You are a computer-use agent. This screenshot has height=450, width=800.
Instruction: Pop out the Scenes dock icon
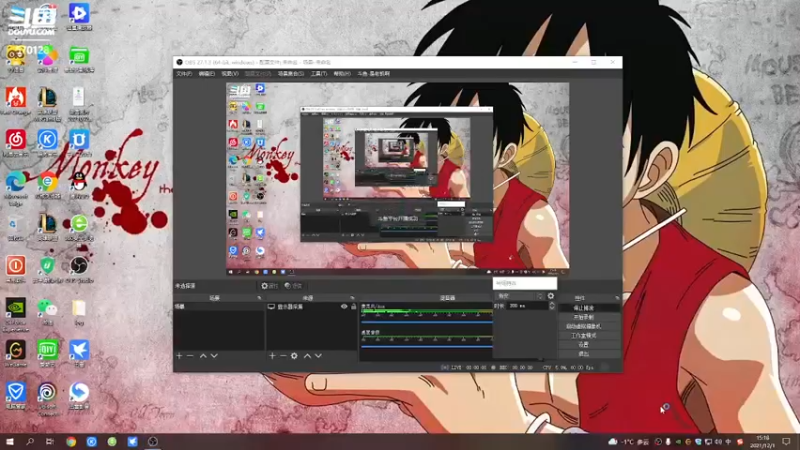tap(259, 297)
